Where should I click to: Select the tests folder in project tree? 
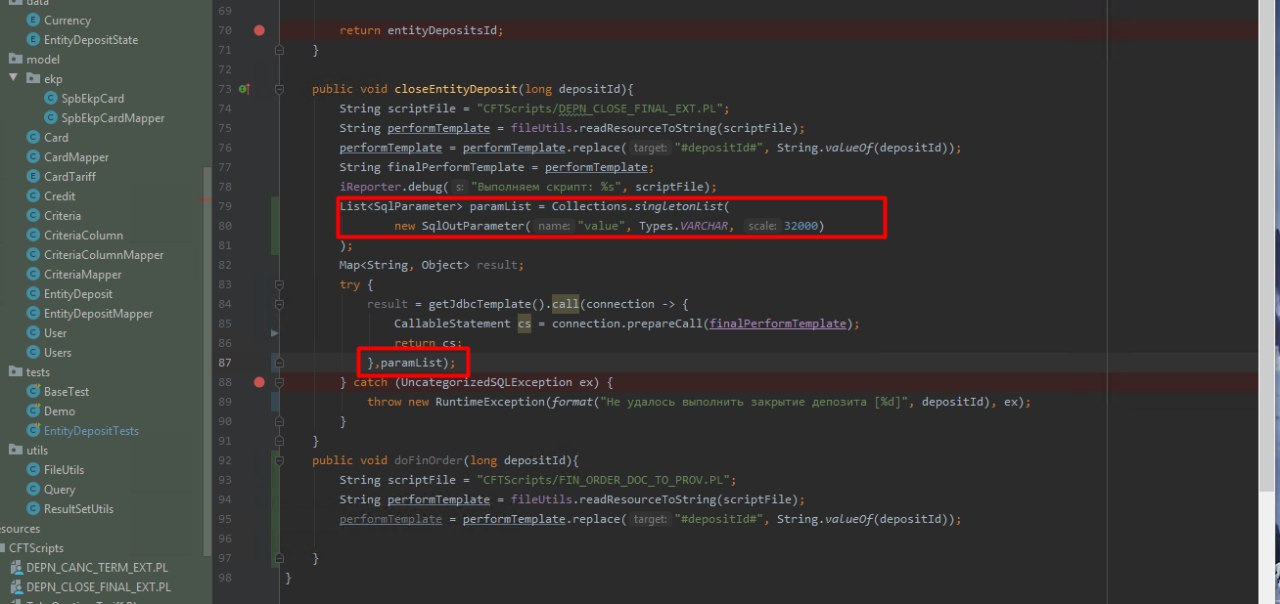coord(30,372)
